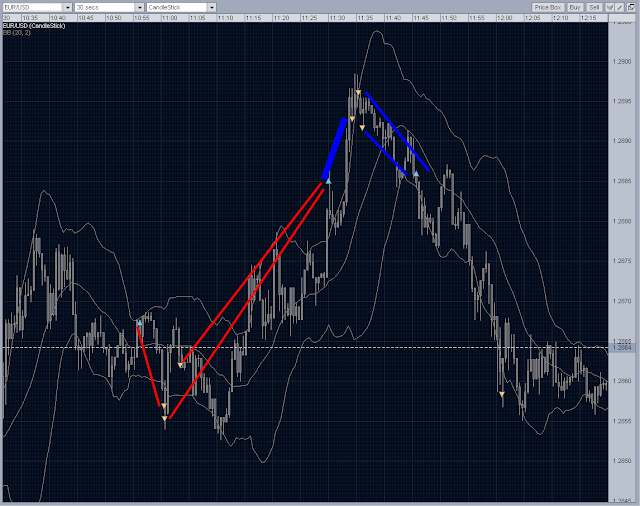Click the 1.2855 price axis label
The image size is (640, 506).
(622, 421)
